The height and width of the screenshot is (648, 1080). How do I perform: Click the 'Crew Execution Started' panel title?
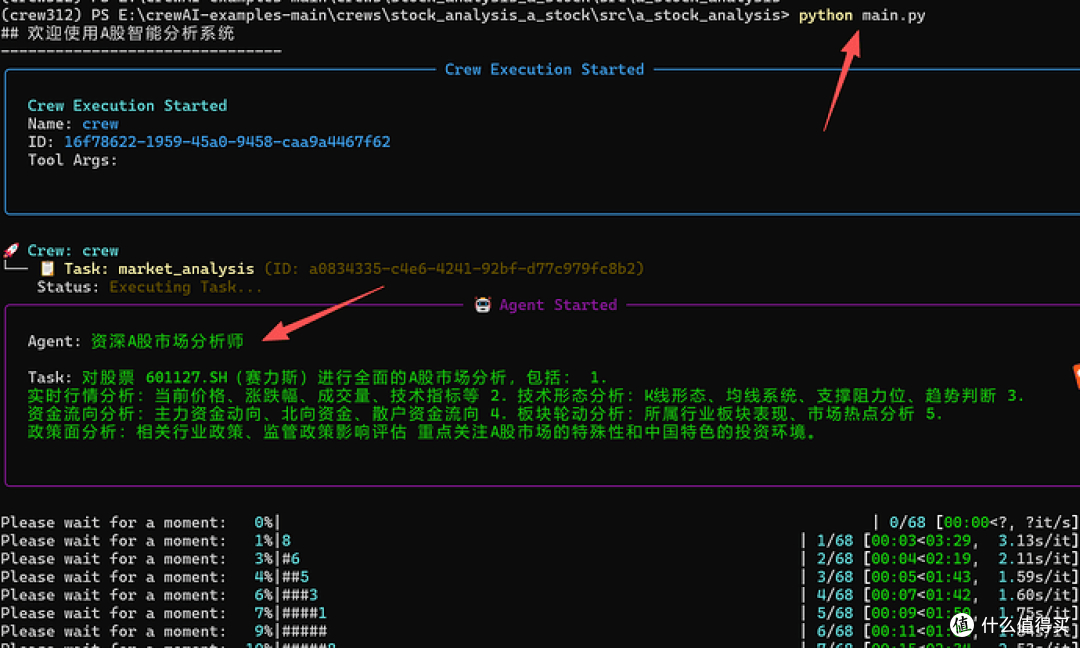(x=544, y=70)
